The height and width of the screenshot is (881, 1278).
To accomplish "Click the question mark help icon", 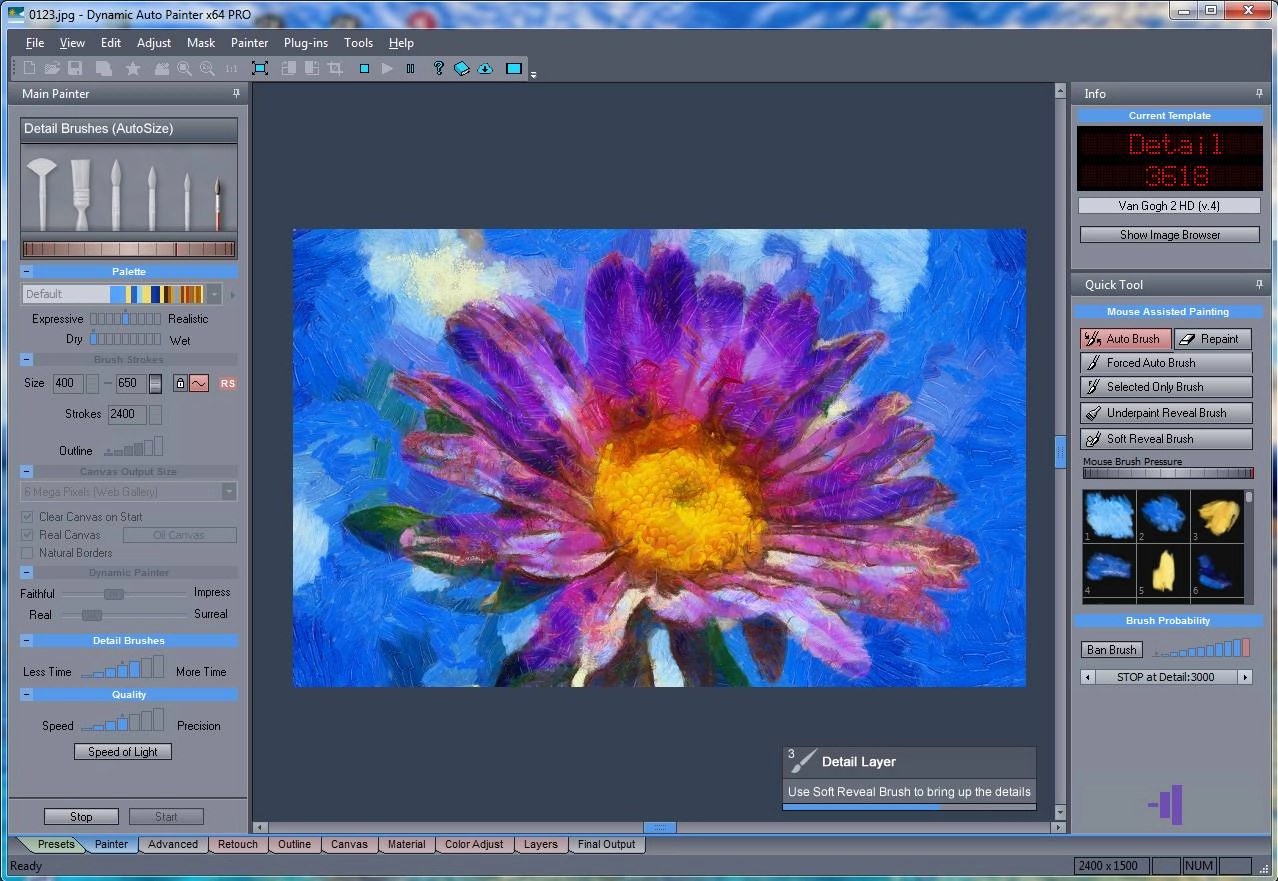I will (438, 68).
